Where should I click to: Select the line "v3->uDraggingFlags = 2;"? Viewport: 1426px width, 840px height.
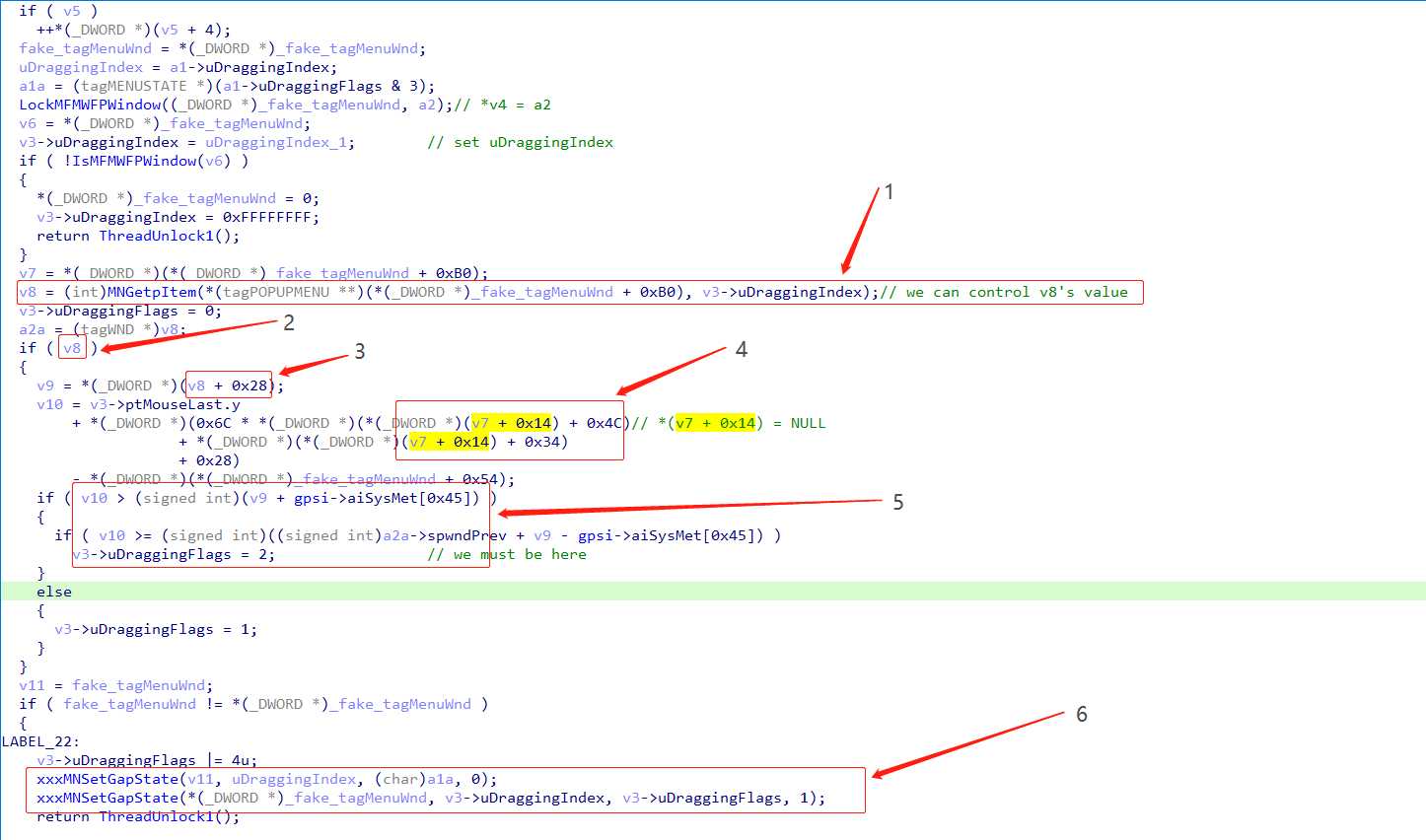[x=174, y=554]
